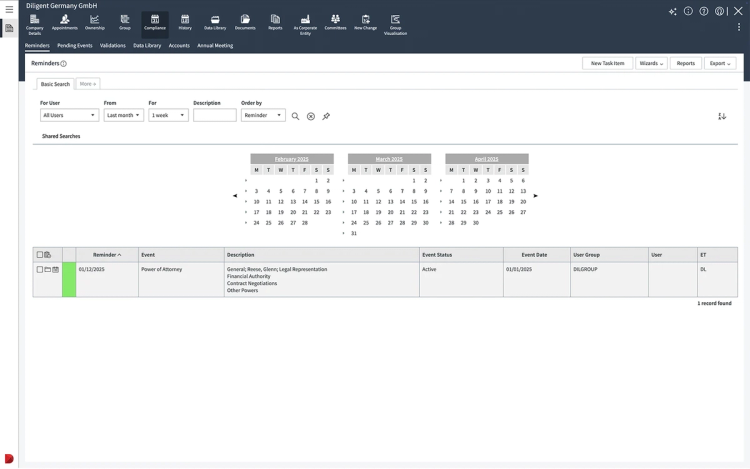Switch to the Pending Events tab

point(75,46)
